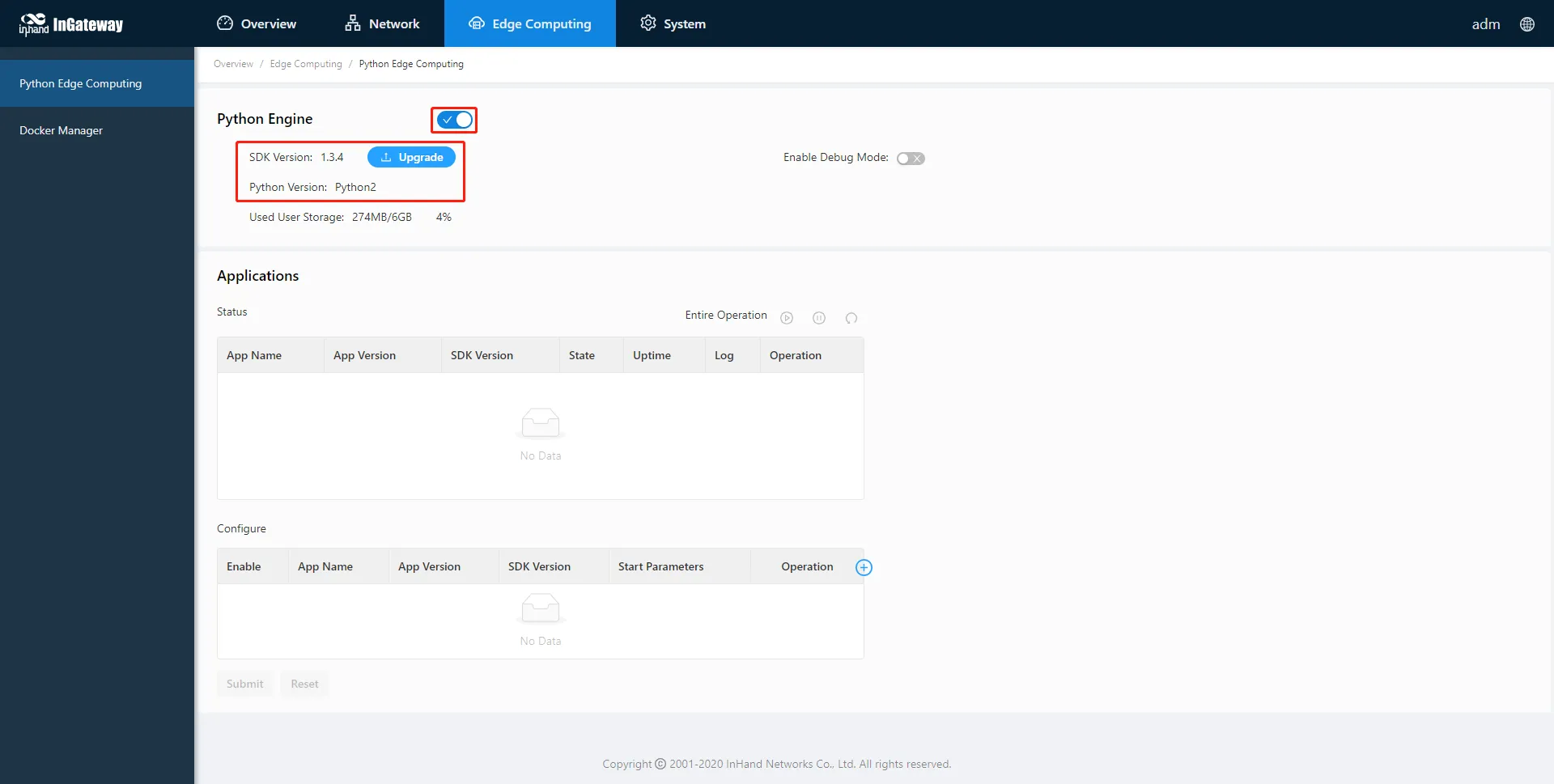Restart all applications with Entire Operation reload icon
This screenshot has width=1554, height=784.
click(x=851, y=318)
